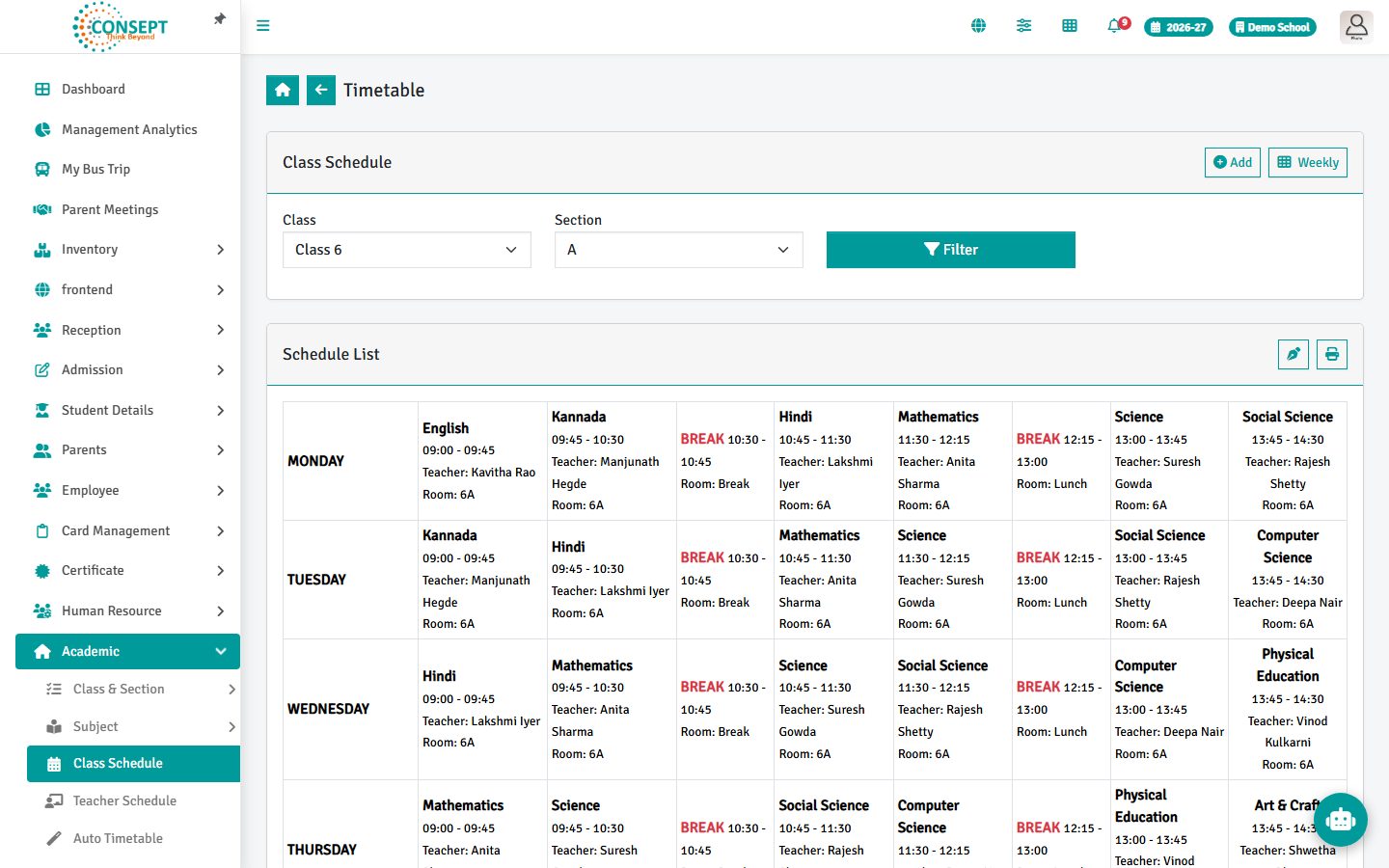
Task: Open the Employee sidebar item
Action: click(127, 490)
